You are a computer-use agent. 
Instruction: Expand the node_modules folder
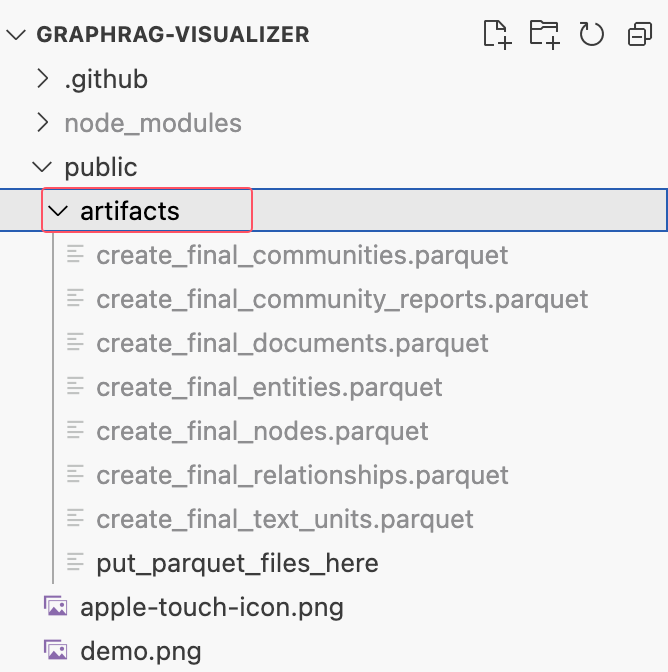(42, 123)
